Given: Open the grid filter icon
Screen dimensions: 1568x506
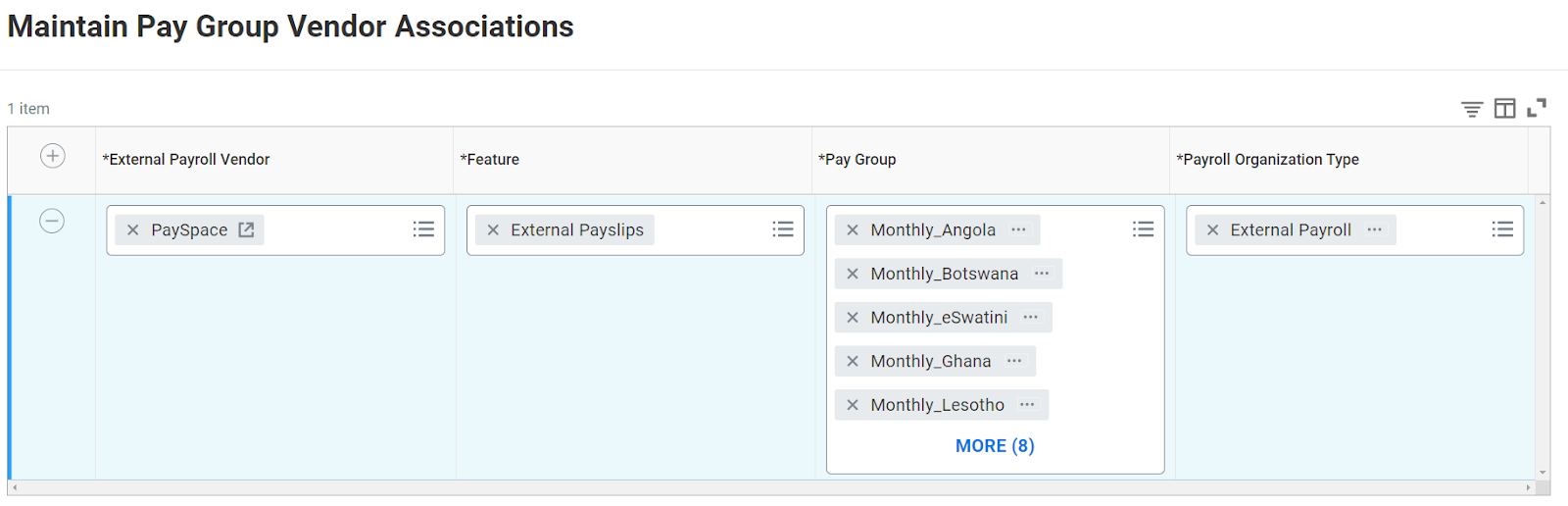Looking at the screenshot, I should 1472,109.
